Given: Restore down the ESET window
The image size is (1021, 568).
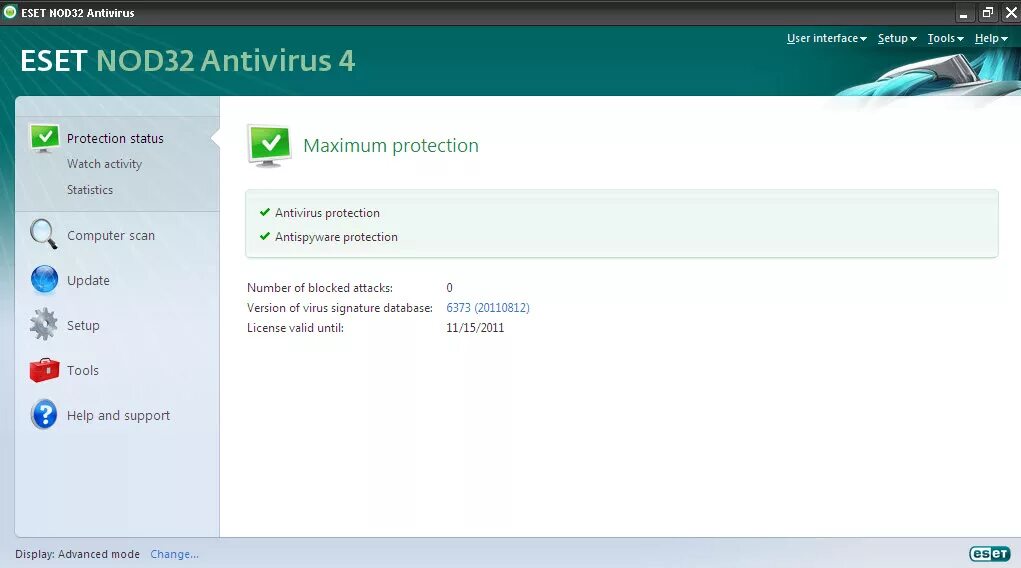Looking at the screenshot, I should click(x=987, y=12).
